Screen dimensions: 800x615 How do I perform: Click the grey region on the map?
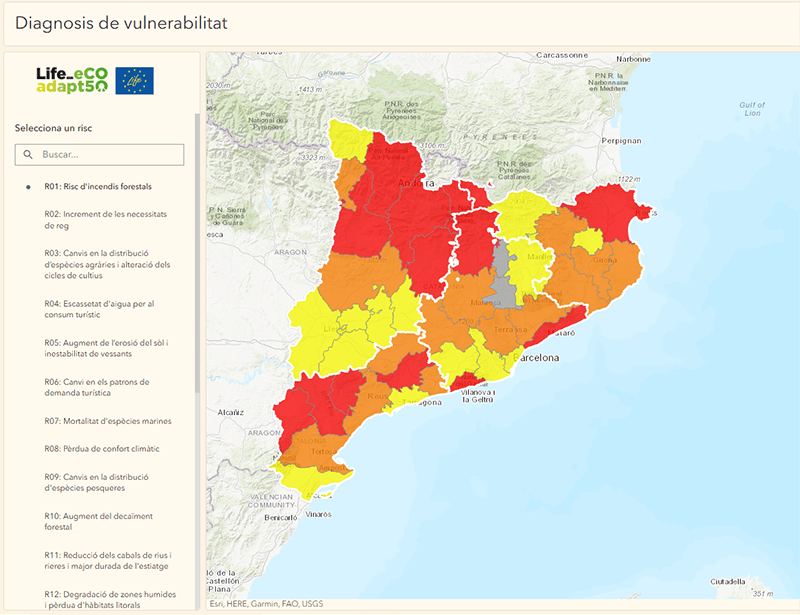click(505, 270)
